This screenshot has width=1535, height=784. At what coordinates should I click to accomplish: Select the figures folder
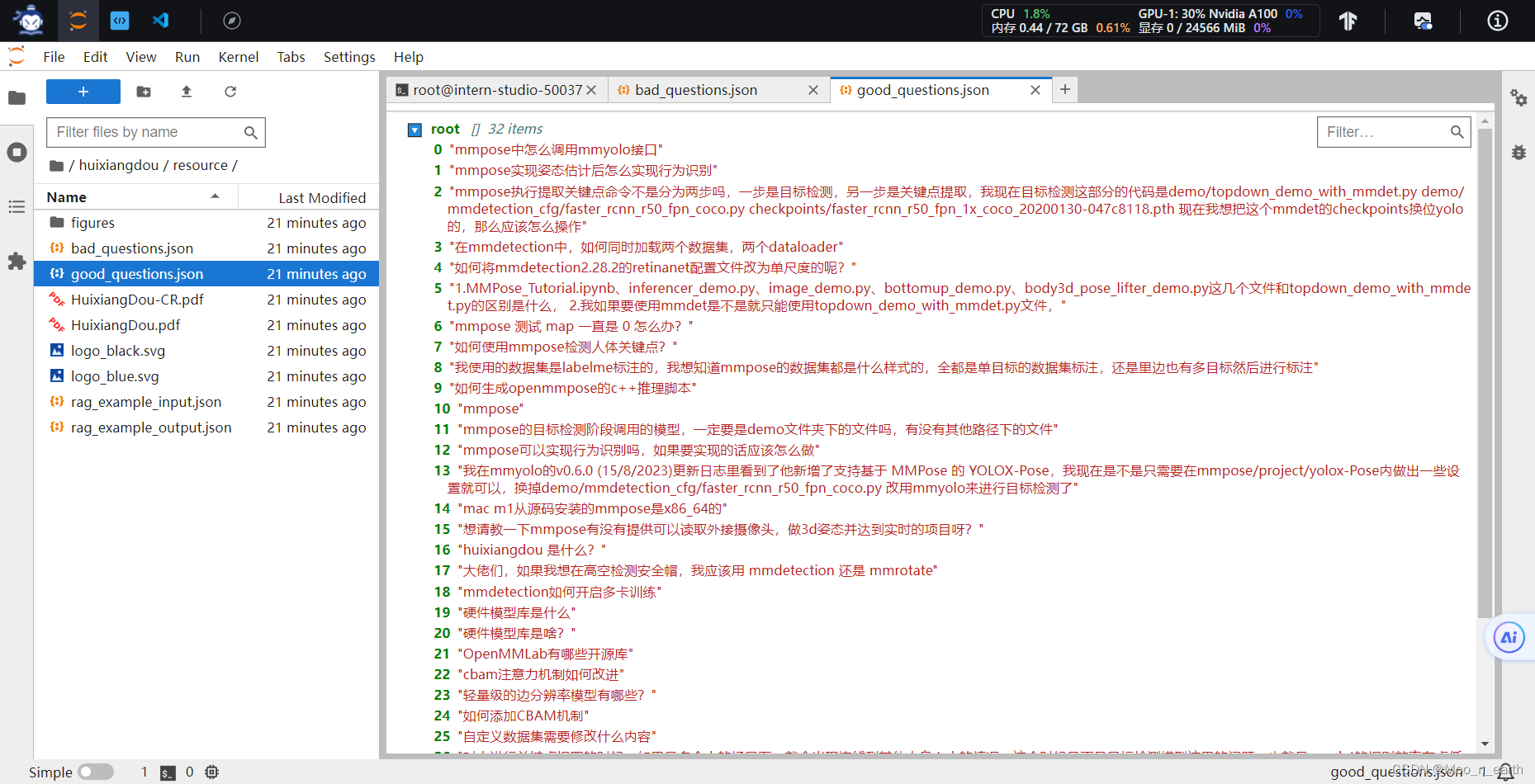206,223
